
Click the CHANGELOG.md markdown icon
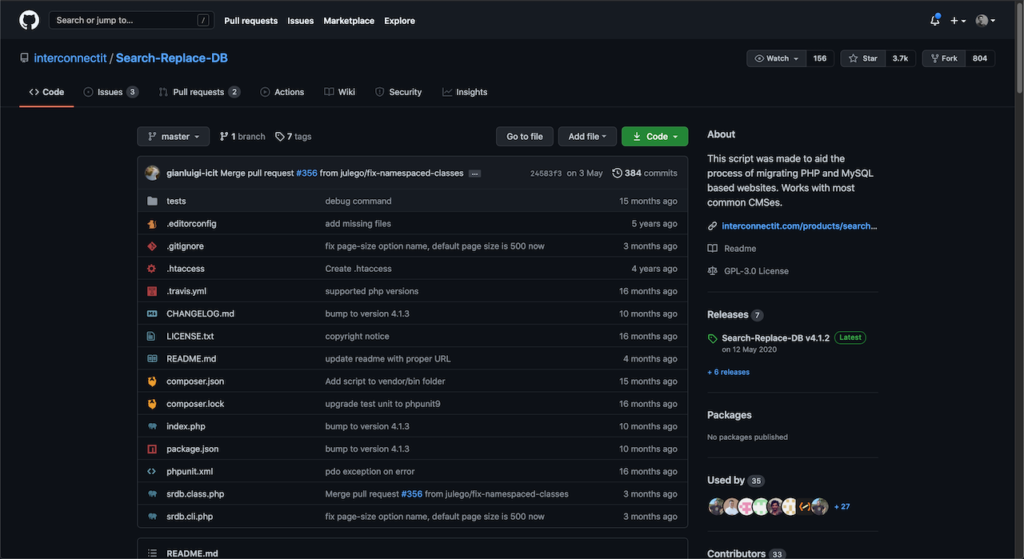pyautogui.click(x=152, y=313)
